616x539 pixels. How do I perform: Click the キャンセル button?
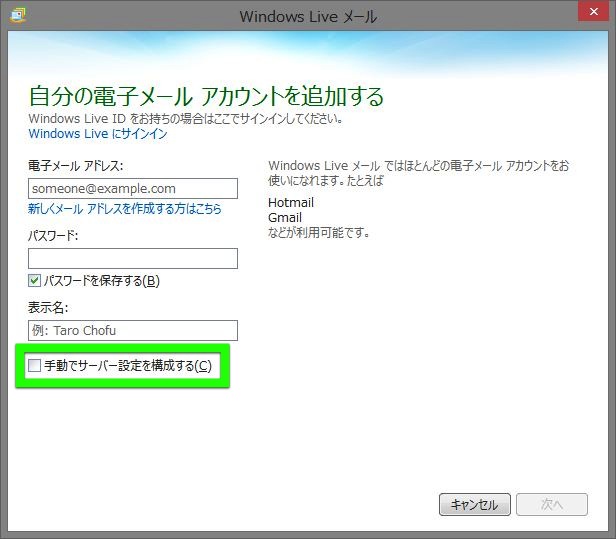pos(475,504)
